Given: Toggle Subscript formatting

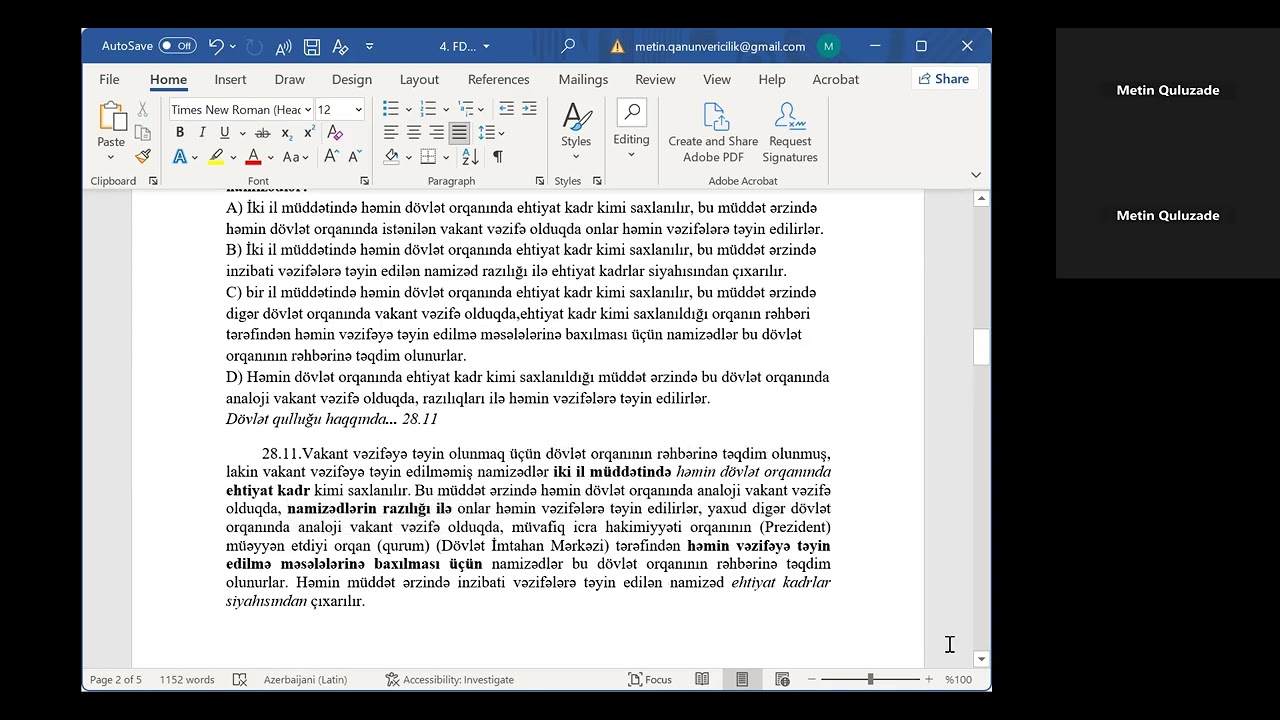Looking at the screenshot, I should (x=286, y=133).
